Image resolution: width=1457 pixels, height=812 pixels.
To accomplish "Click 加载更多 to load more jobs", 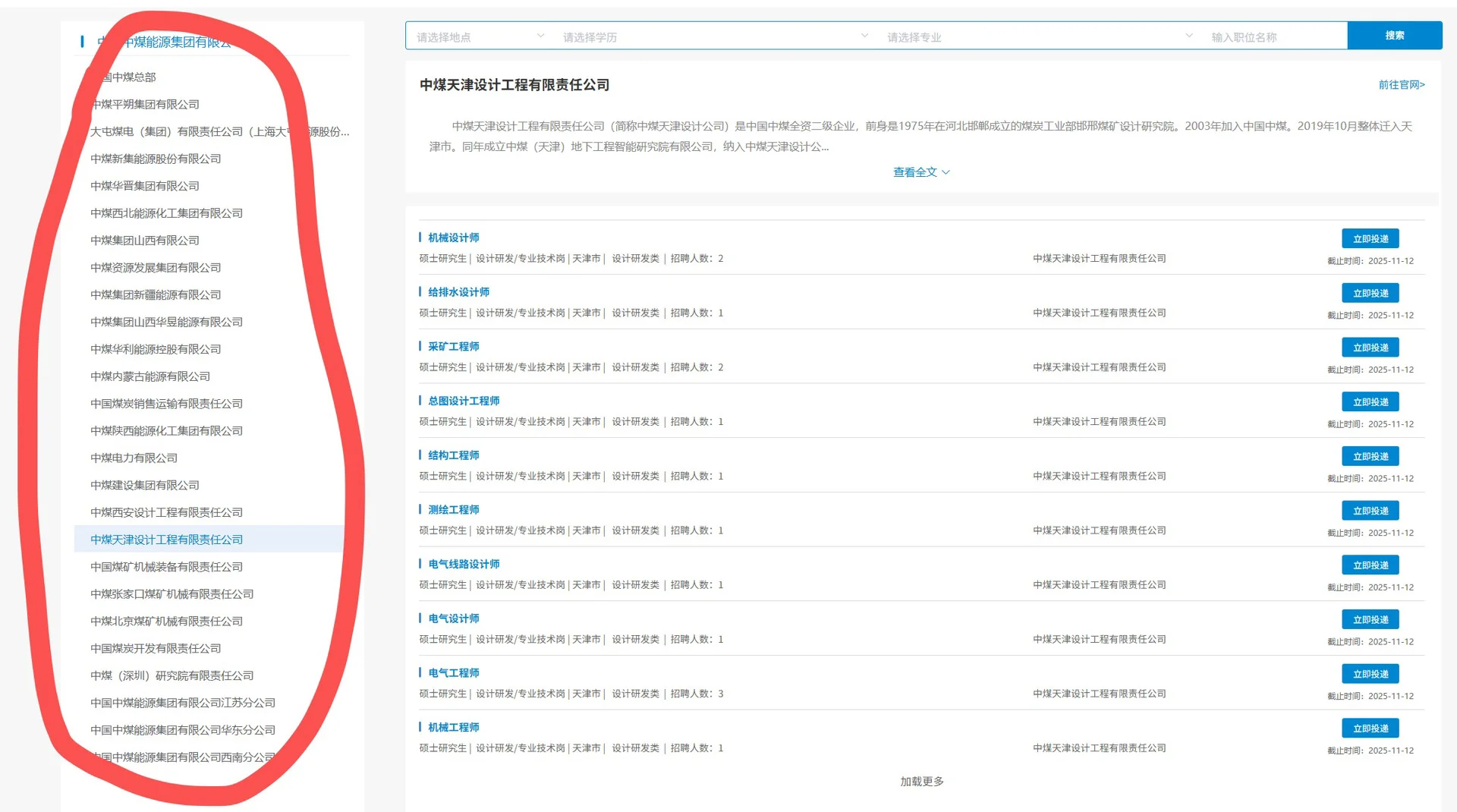I will tap(920, 781).
